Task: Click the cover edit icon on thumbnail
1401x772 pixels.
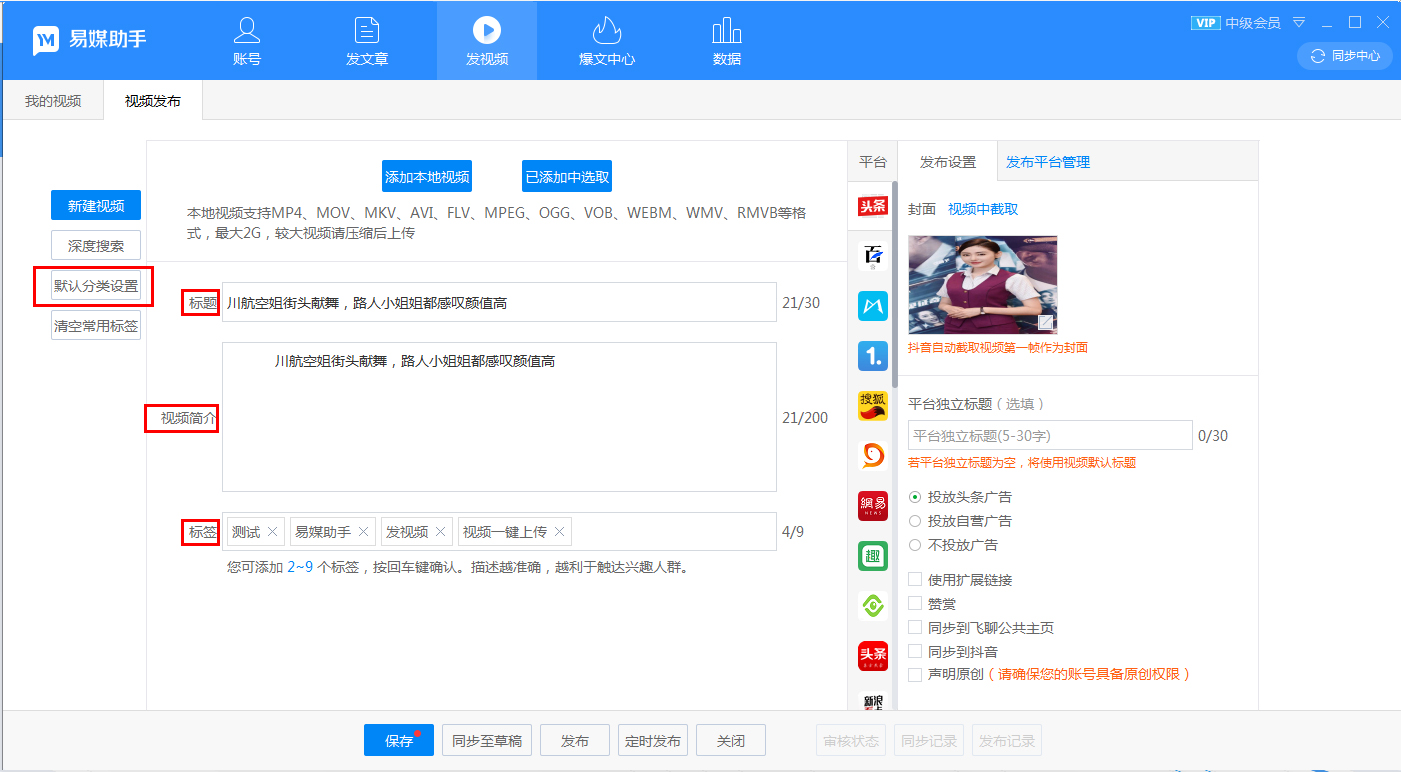Action: (1045, 322)
